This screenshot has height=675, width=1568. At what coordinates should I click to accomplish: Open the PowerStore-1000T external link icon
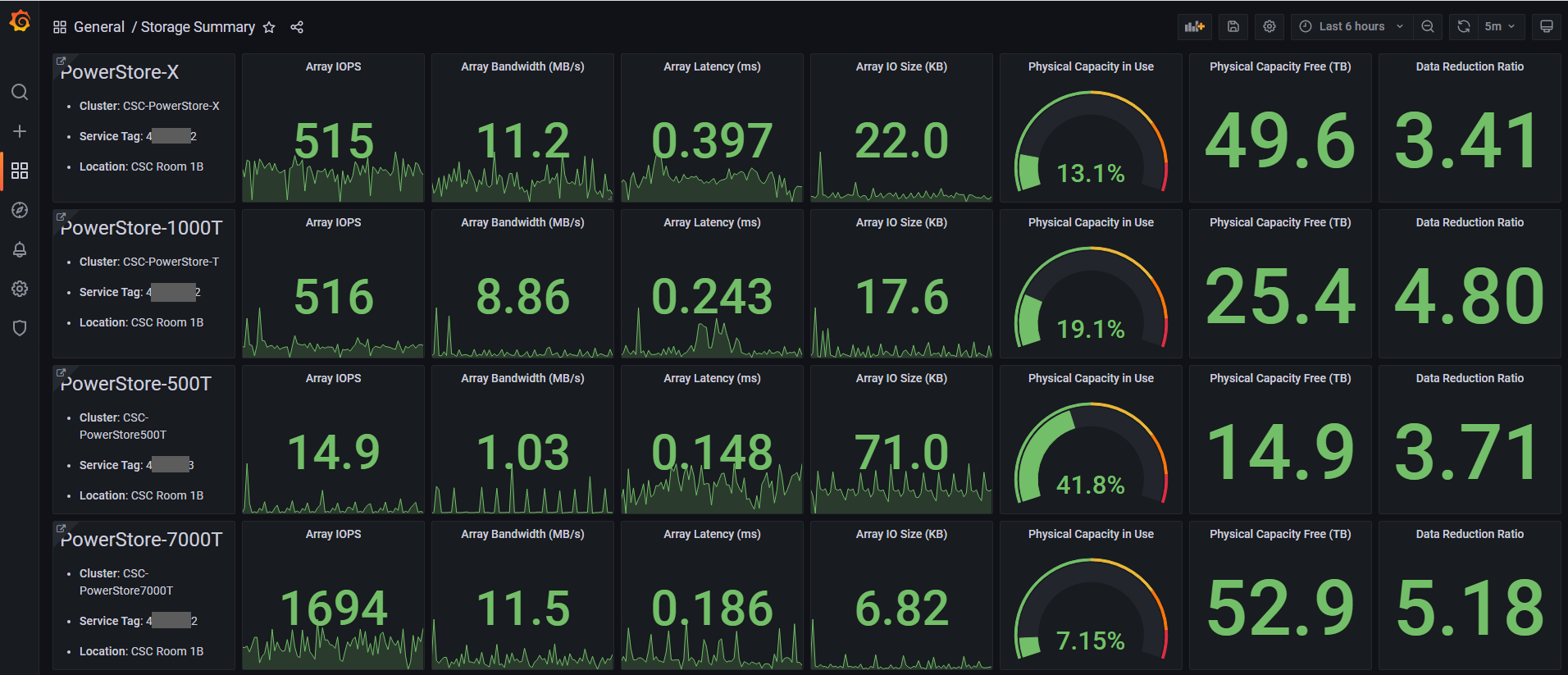click(61, 217)
